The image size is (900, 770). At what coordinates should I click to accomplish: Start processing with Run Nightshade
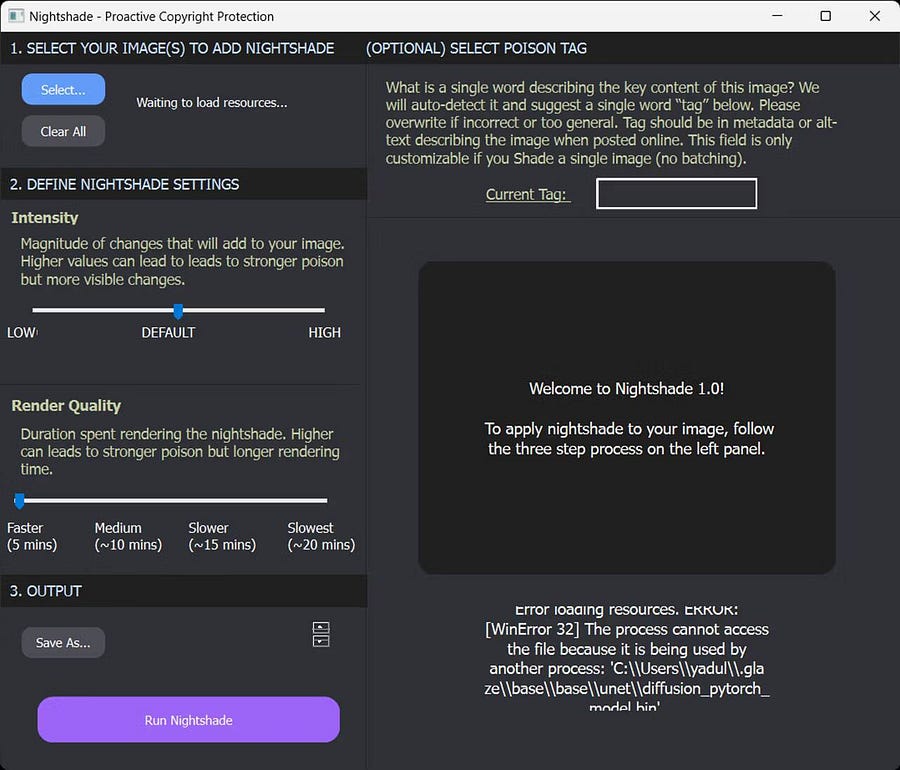[x=189, y=720]
